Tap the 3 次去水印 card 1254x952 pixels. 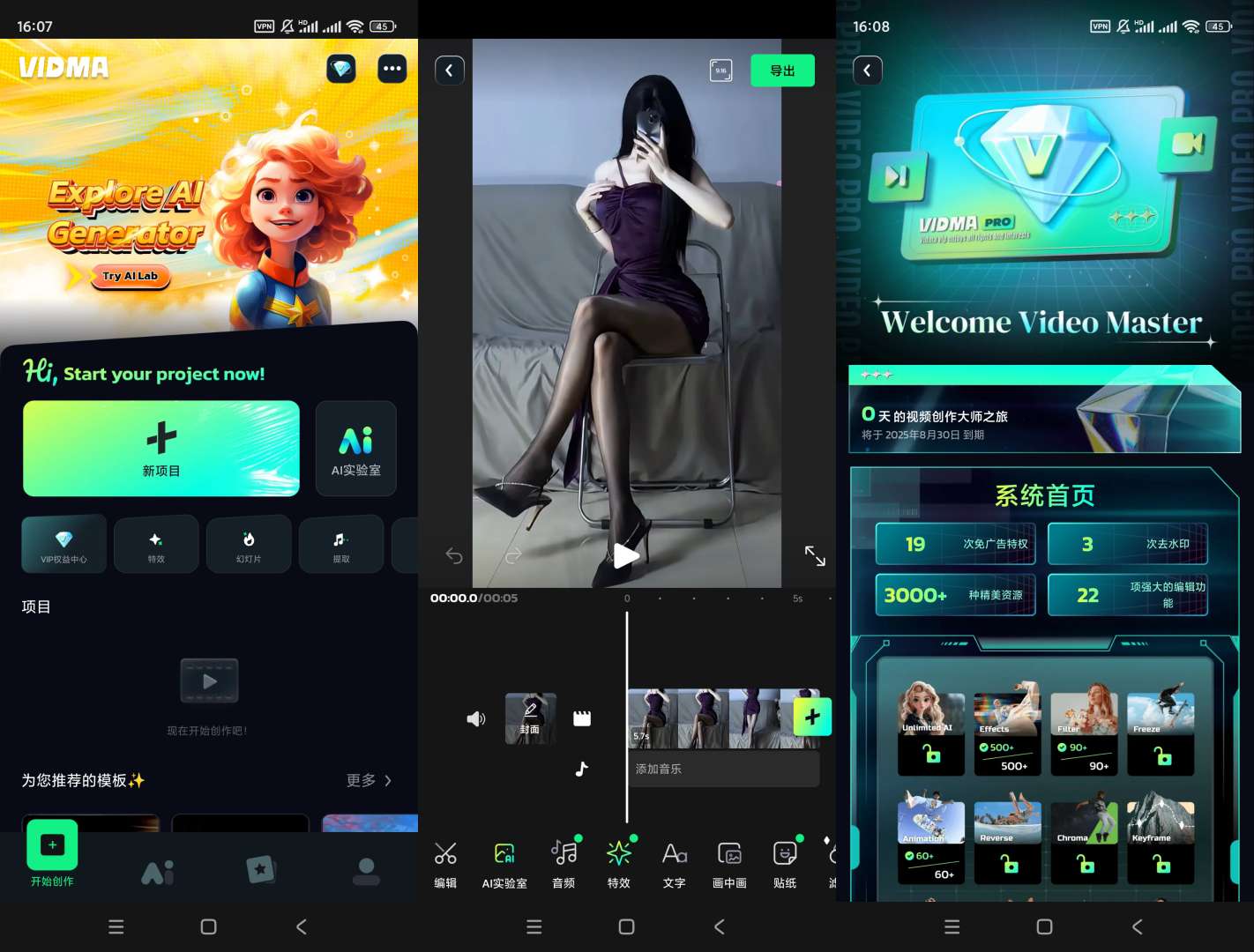click(x=1128, y=544)
